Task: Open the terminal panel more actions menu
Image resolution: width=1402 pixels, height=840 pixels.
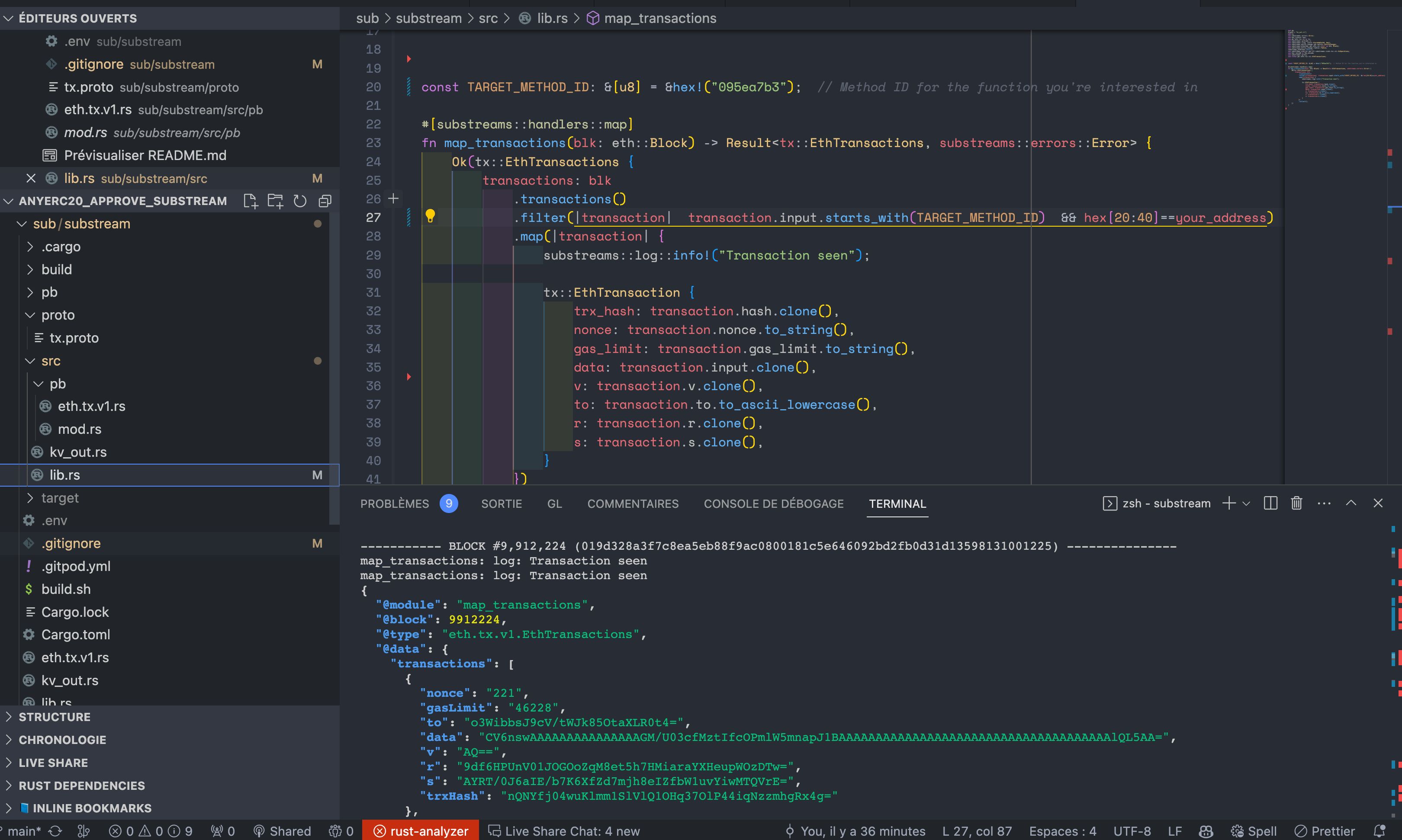Action: pyautogui.click(x=1324, y=503)
